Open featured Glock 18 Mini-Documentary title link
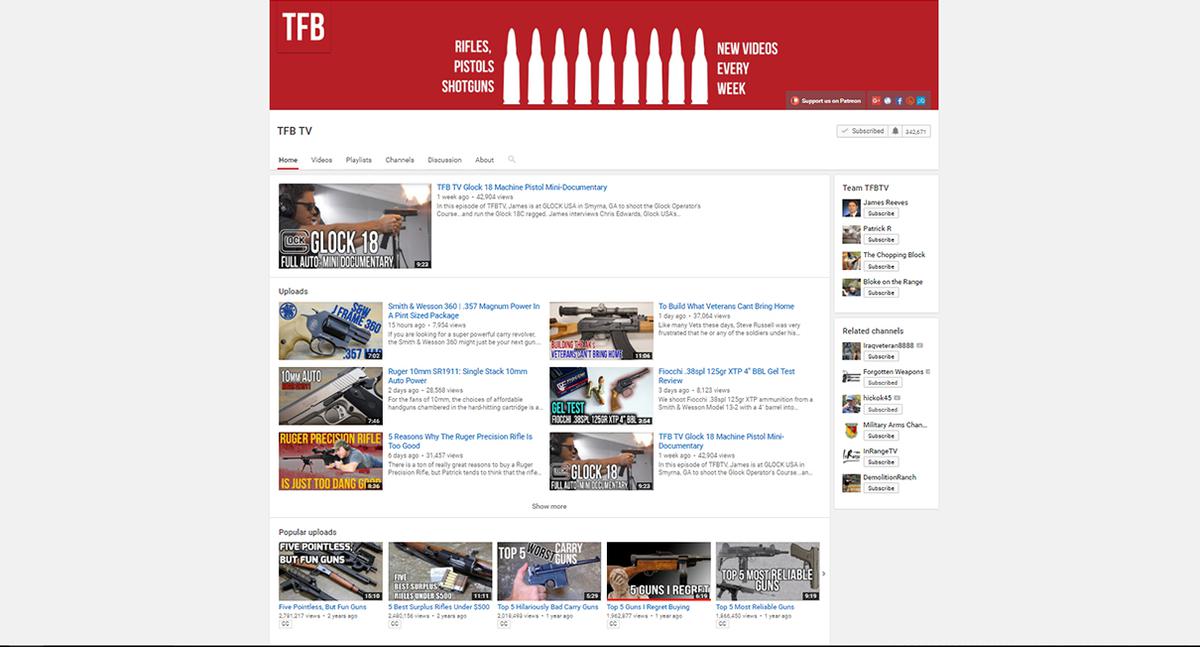The image size is (1200, 647). click(522, 187)
